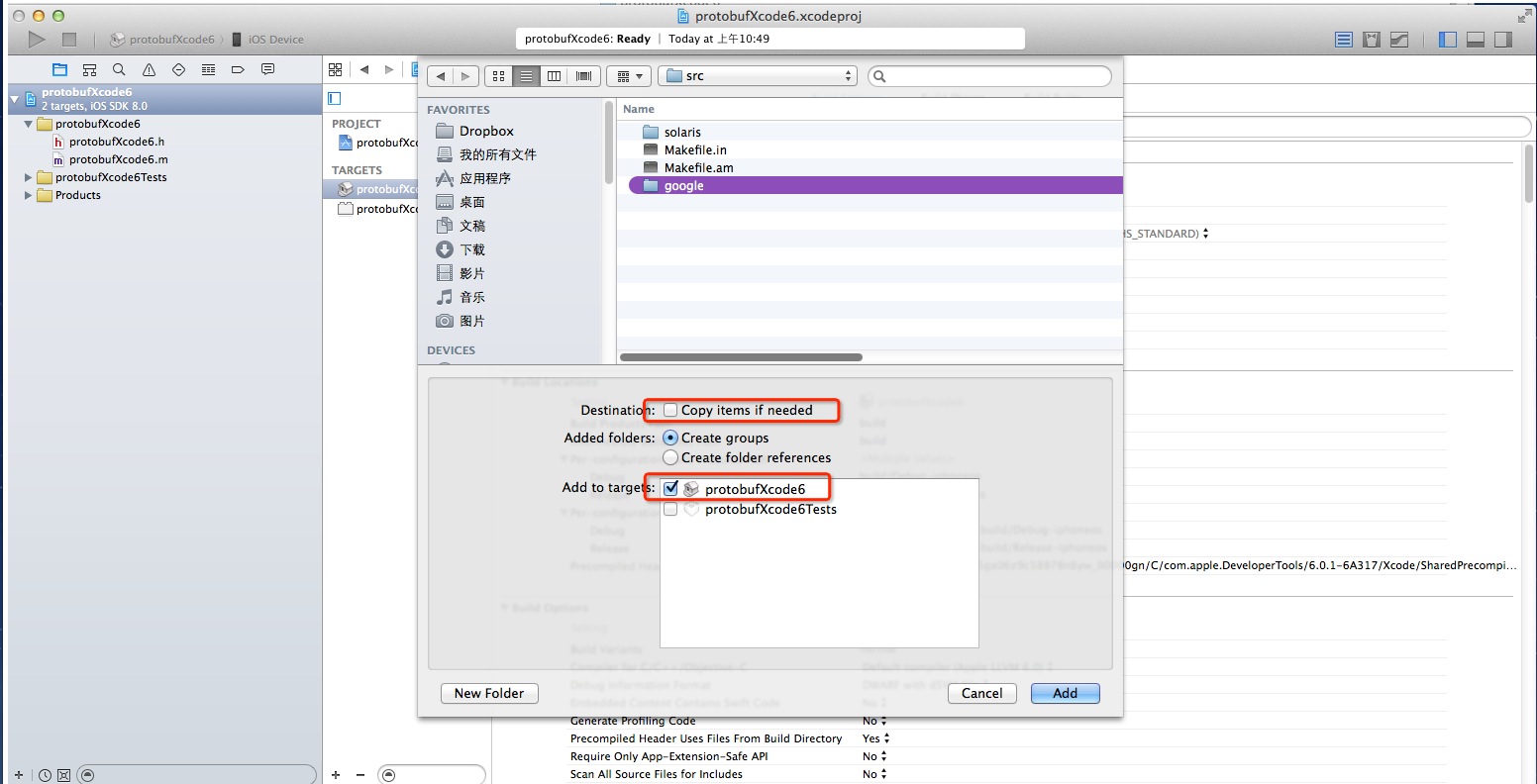Select Create groups option
Image resolution: width=1537 pixels, height=784 pixels.
(x=670, y=438)
